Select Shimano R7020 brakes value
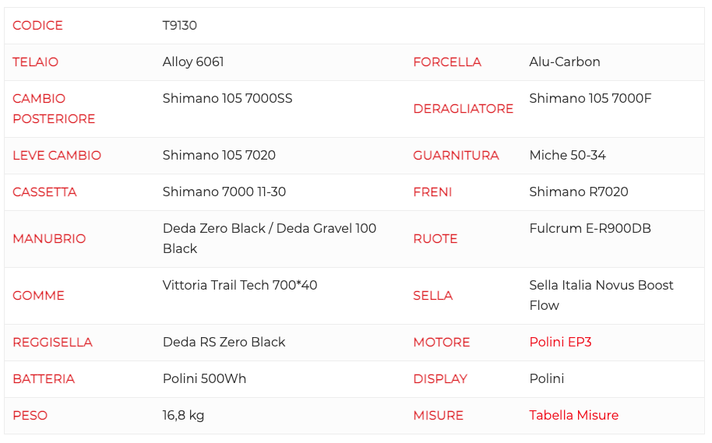 coord(579,192)
